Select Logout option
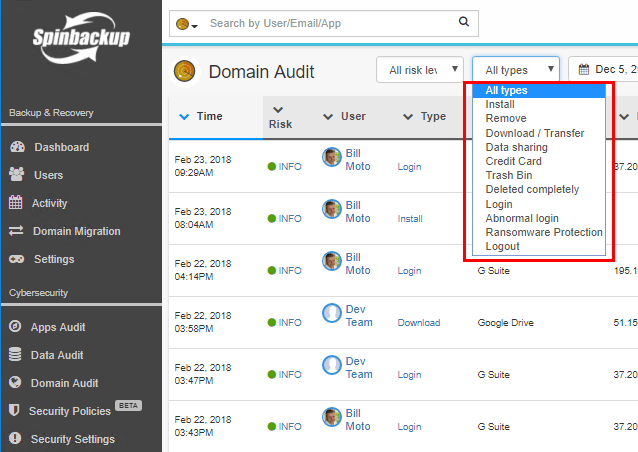The image size is (638, 452). (x=539, y=247)
